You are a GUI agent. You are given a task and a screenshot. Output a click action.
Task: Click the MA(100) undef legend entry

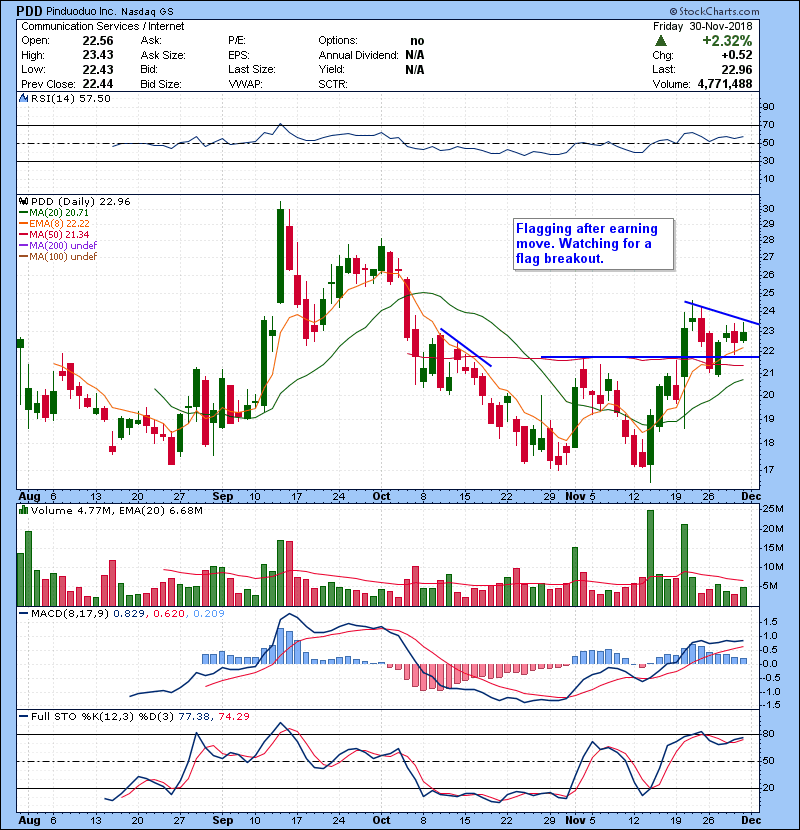coord(58,257)
